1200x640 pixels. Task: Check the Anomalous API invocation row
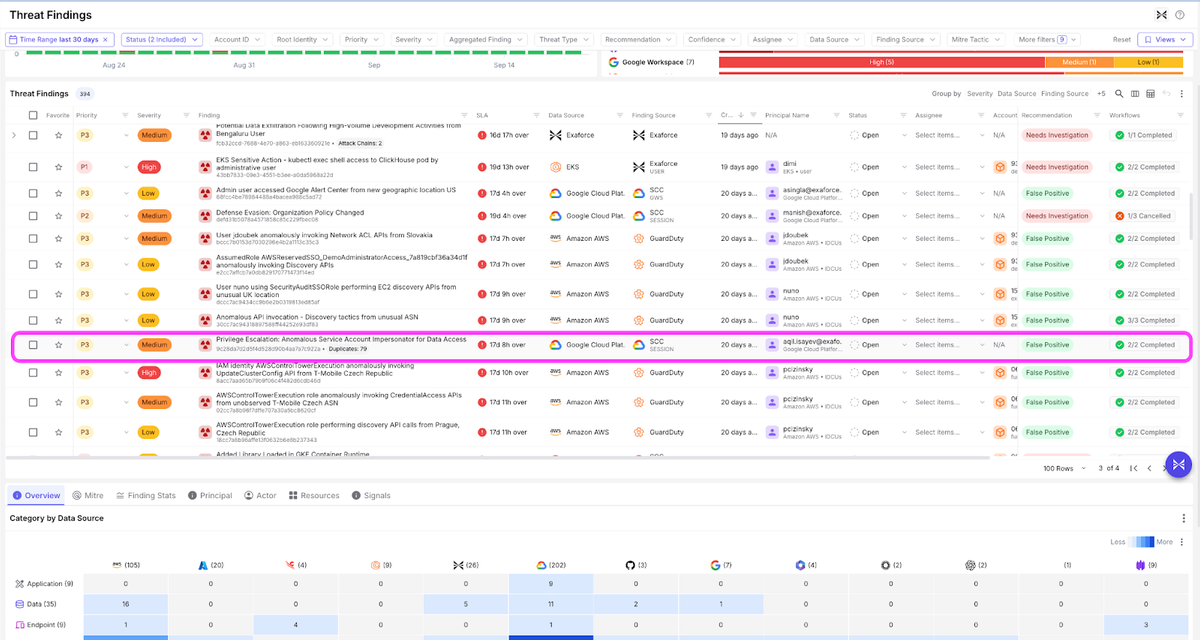[x=33, y=320]
